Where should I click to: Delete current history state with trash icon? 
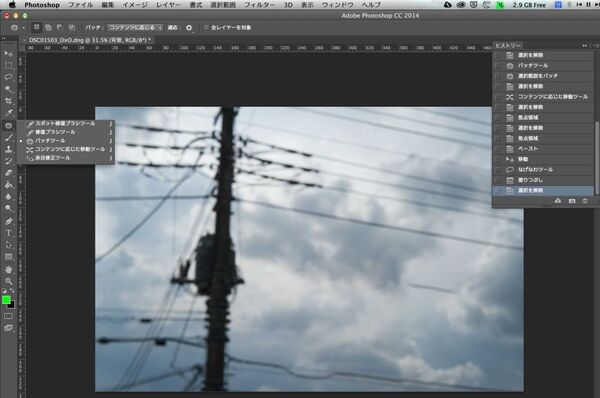point(585,201)
